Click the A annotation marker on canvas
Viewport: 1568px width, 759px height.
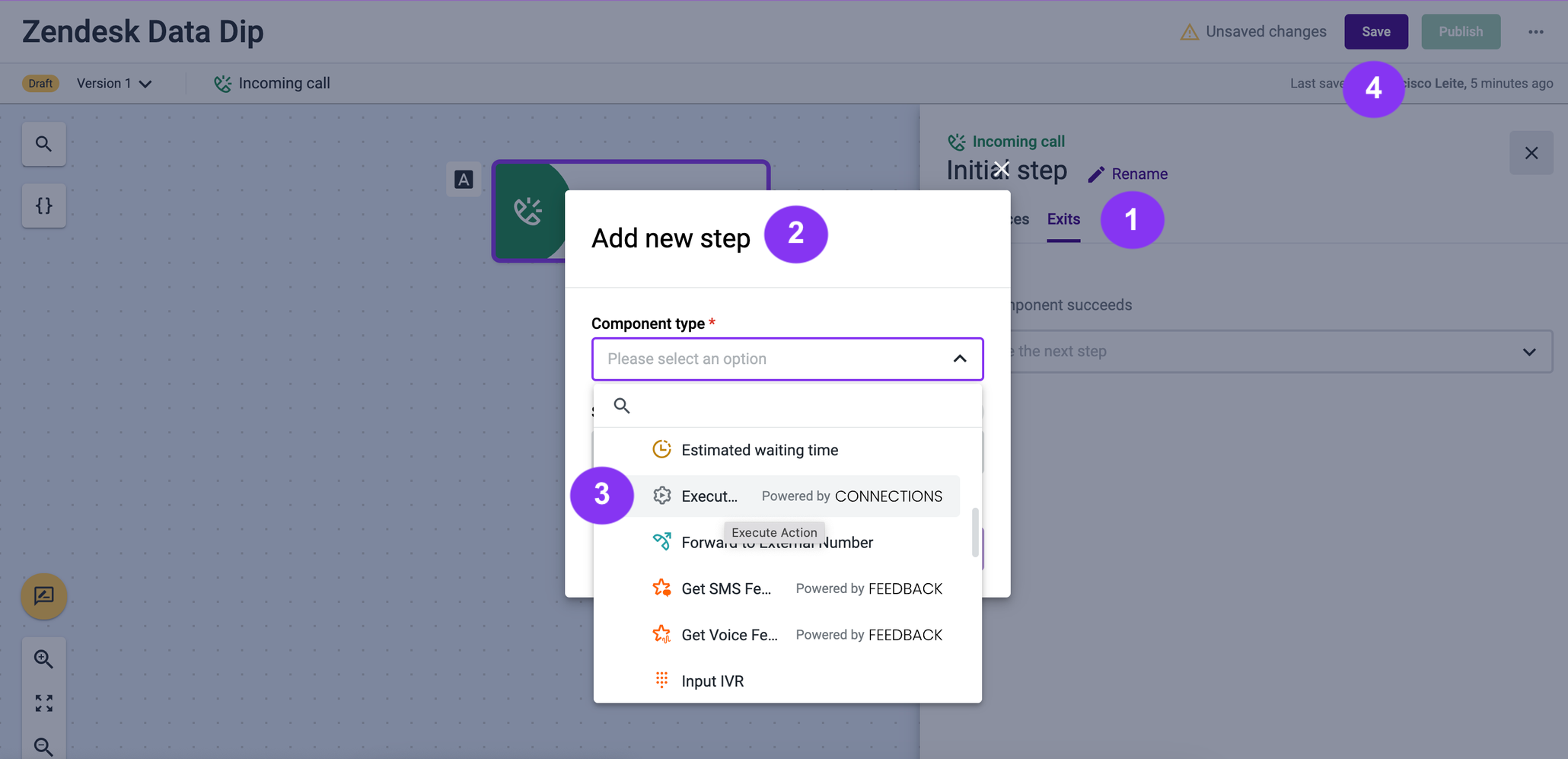point(464,180)
